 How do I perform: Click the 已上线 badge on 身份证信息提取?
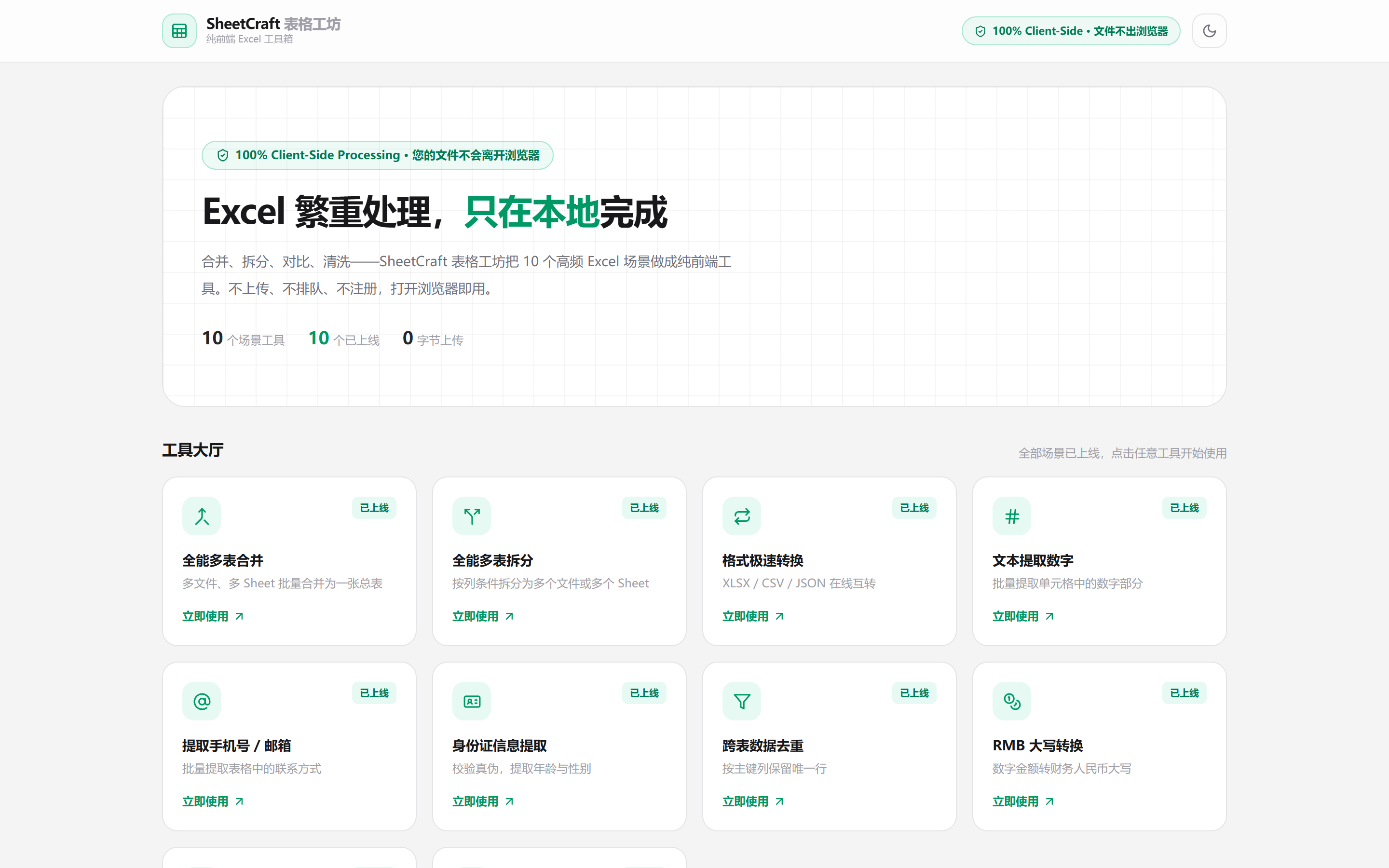pos(644,693)
